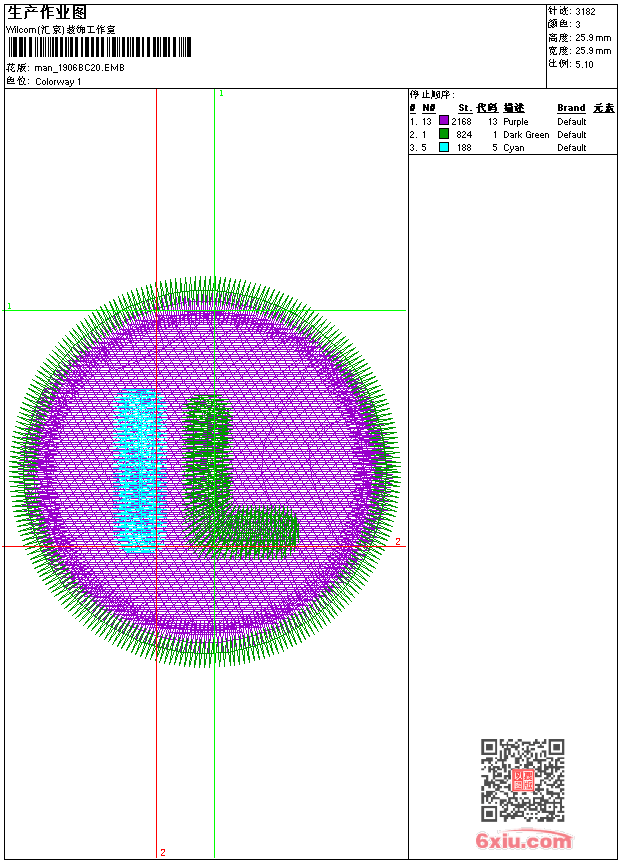Click the barcode under the Wilcom title
620x860 pixels.
(99, 48)
